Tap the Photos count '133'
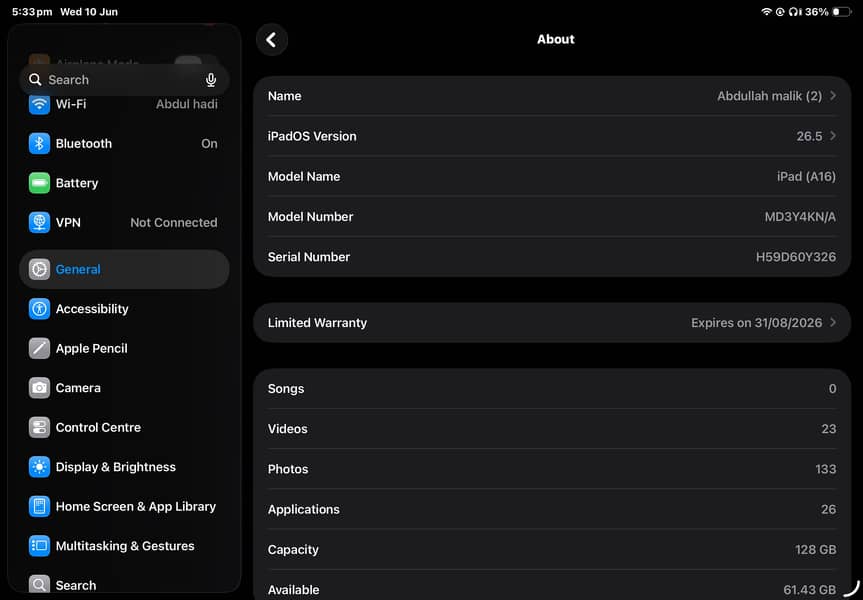 [826, 469]
